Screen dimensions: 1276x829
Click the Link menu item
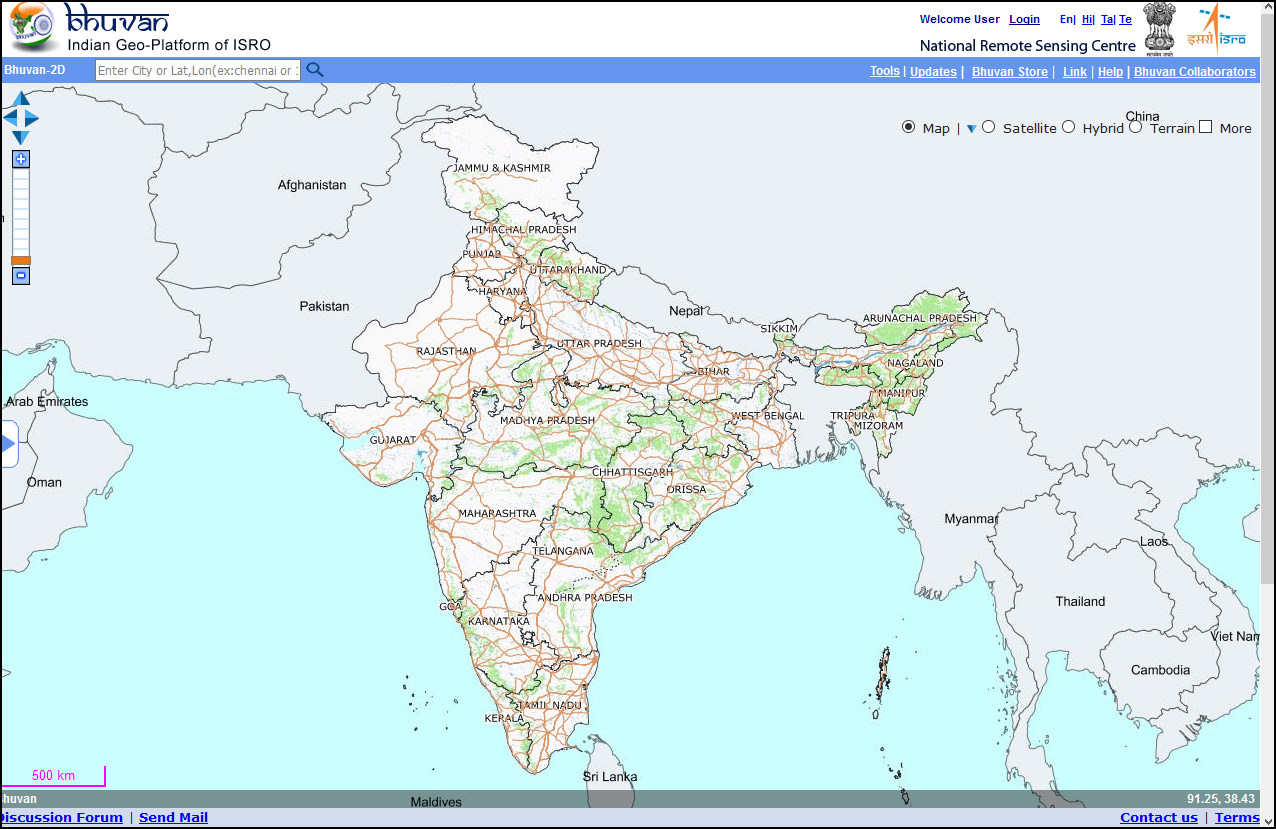1075,72
